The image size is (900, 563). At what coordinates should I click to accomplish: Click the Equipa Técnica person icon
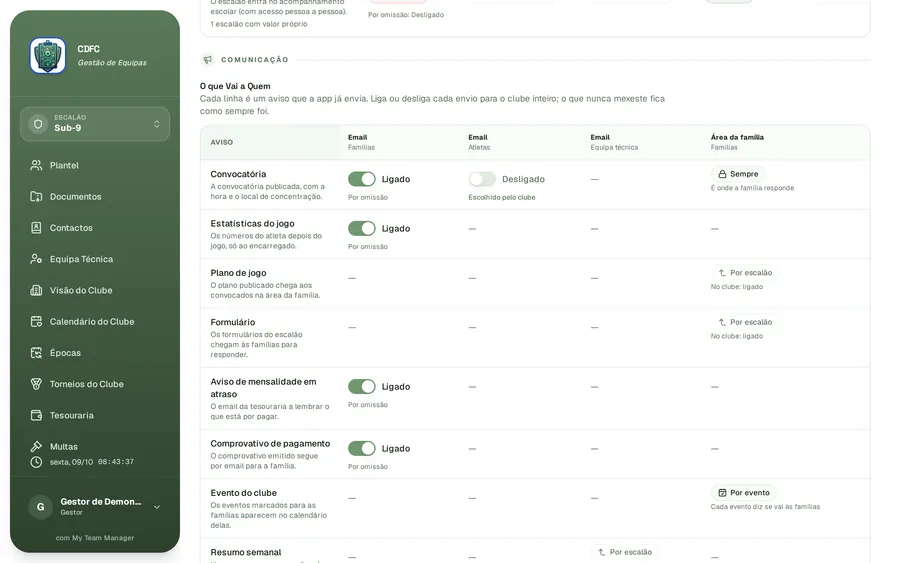(x=36, y=259)
